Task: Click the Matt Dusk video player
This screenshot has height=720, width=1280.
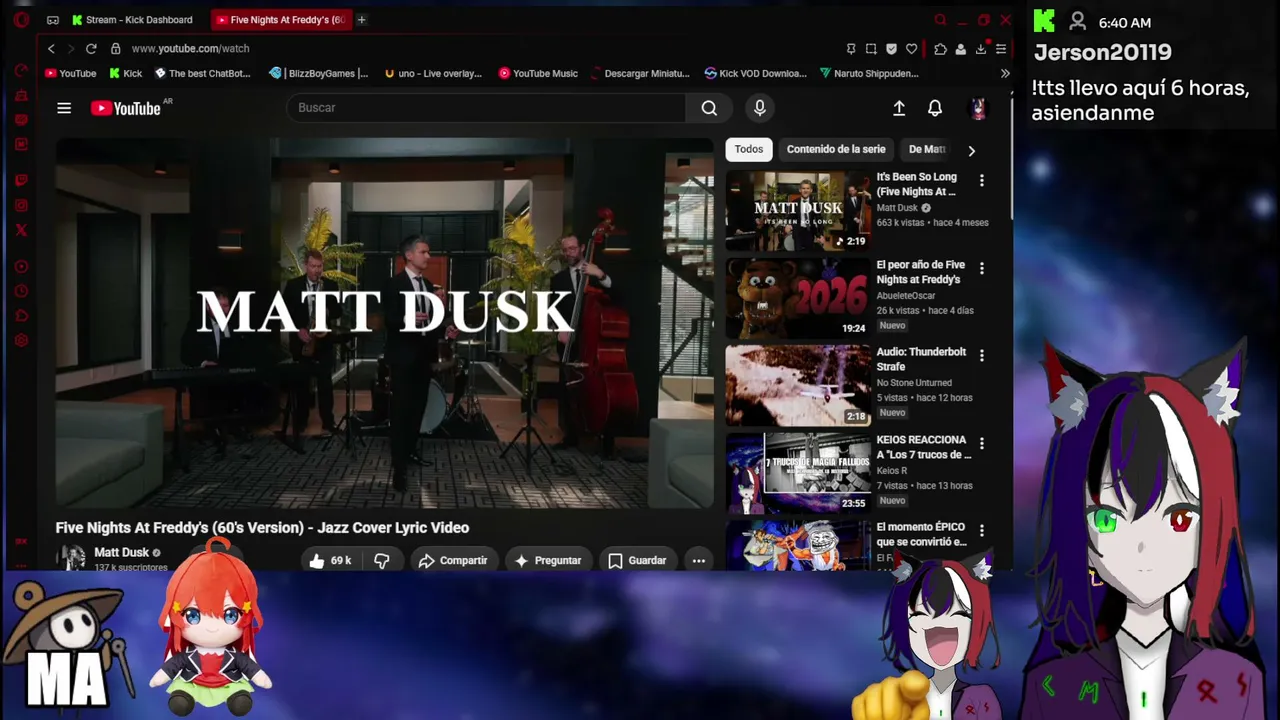Action: (385, 322)
